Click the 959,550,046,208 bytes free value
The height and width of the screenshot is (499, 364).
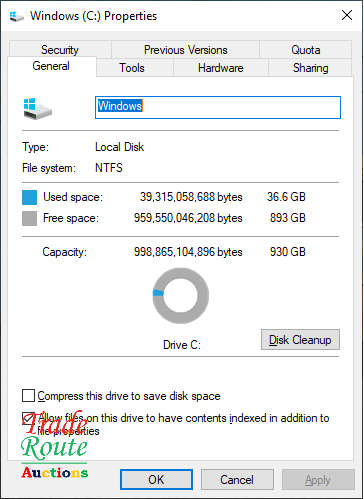click(188, 218)
